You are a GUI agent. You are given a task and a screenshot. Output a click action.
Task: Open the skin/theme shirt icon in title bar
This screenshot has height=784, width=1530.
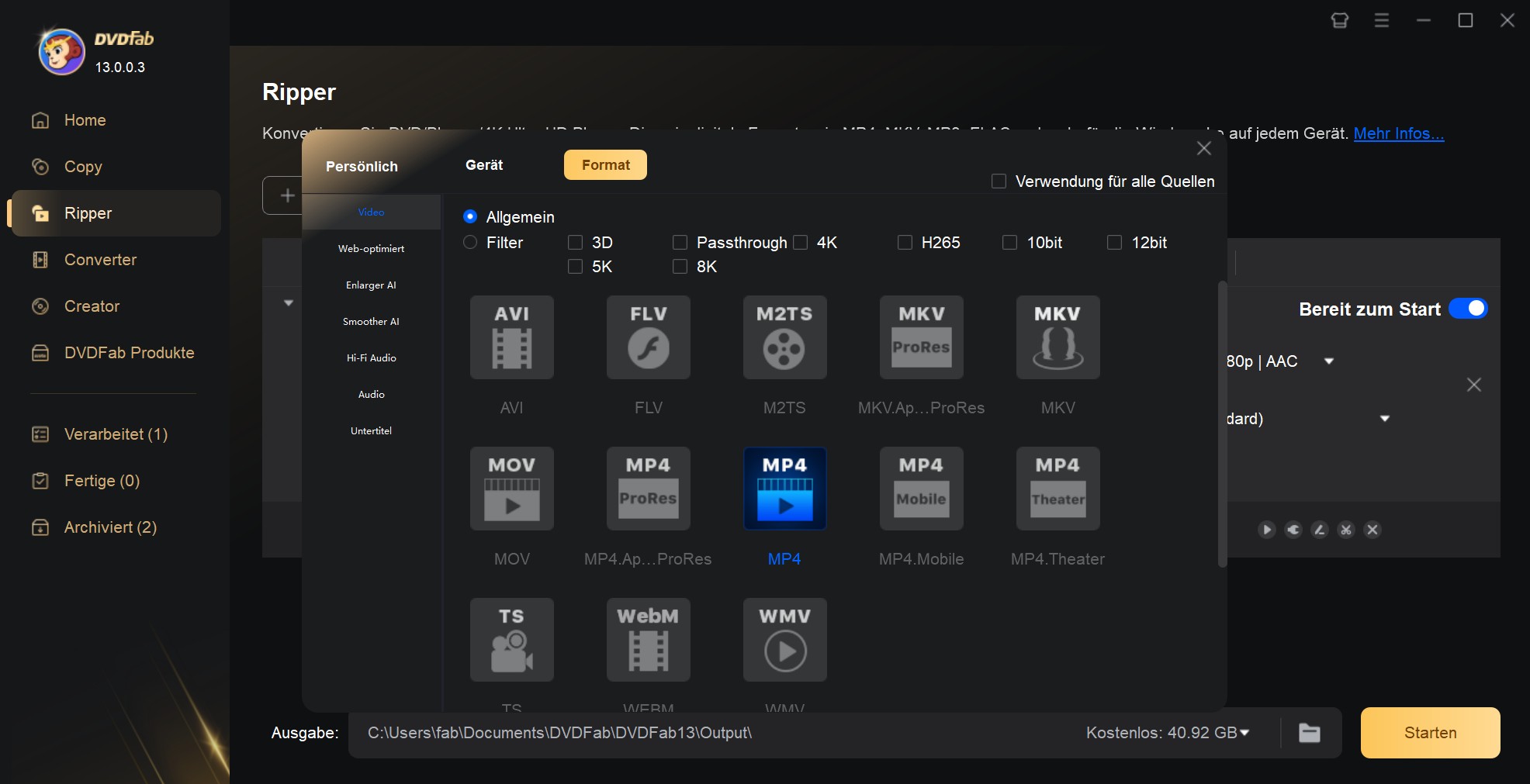coord(1340,20)
